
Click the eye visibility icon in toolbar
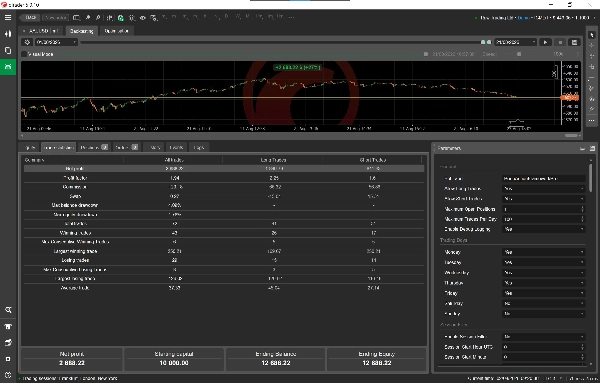[143, 18]
